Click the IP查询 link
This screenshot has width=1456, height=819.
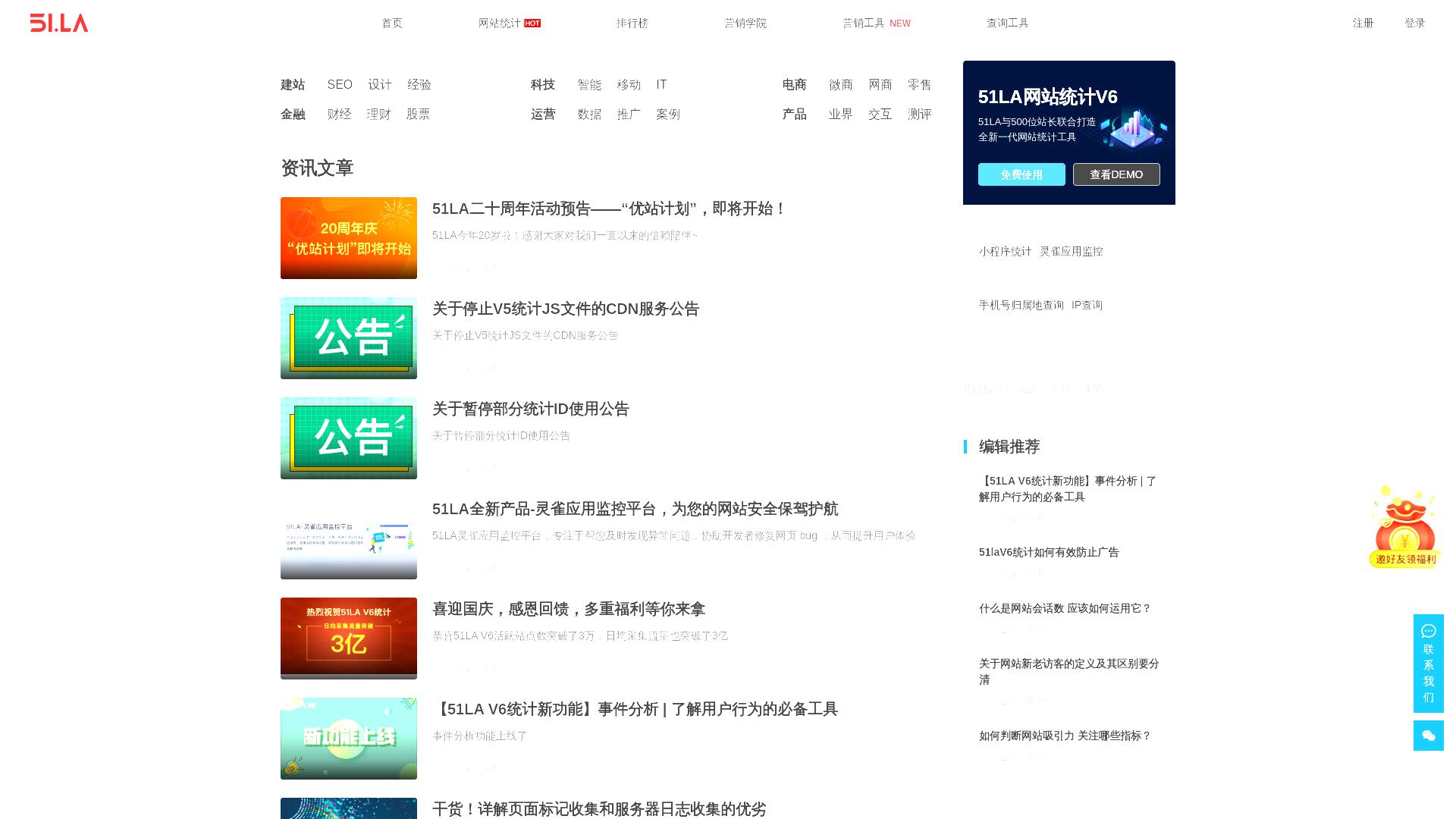click(x=1087, y=305)
